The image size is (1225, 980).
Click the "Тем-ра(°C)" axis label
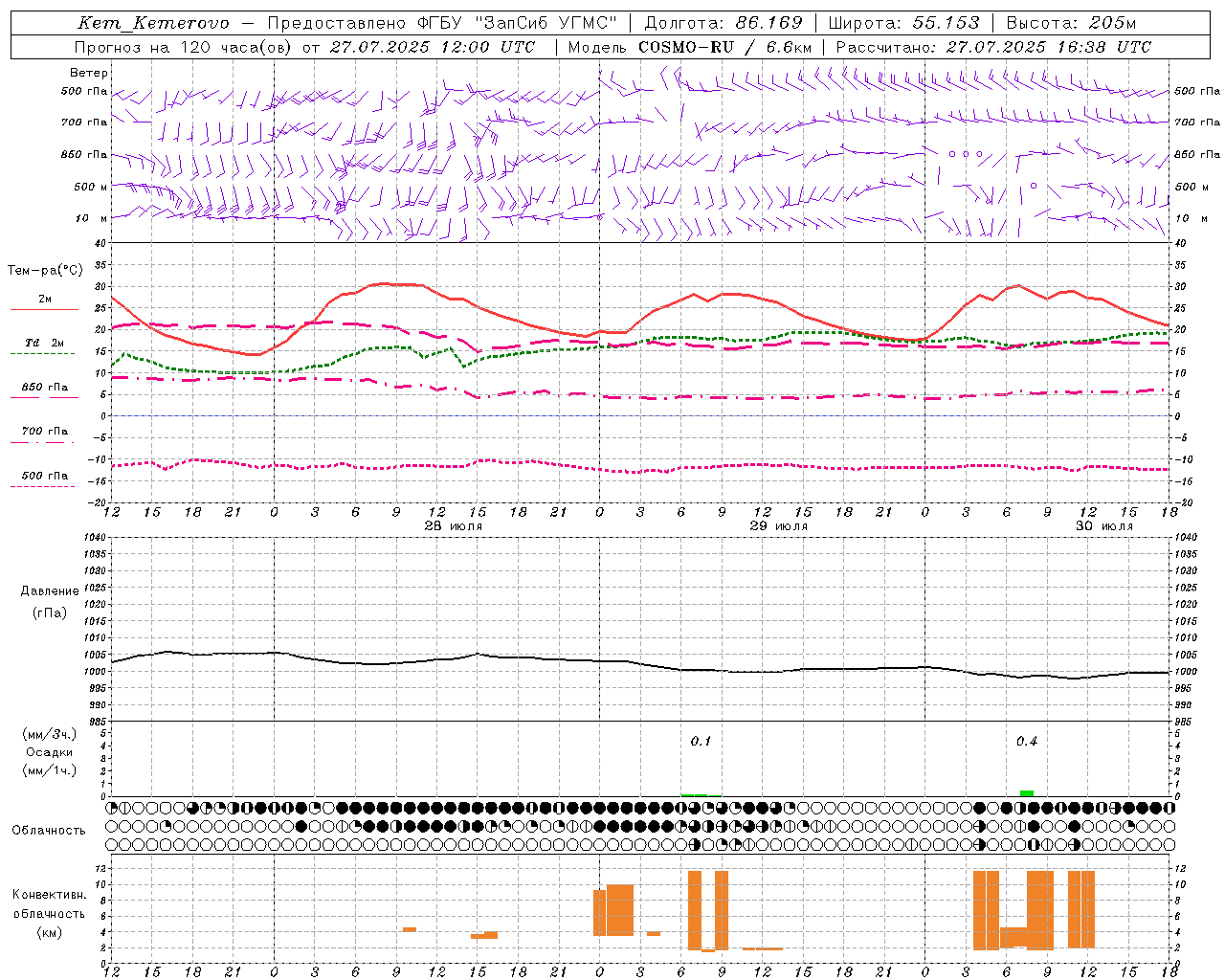coord(45,271)
